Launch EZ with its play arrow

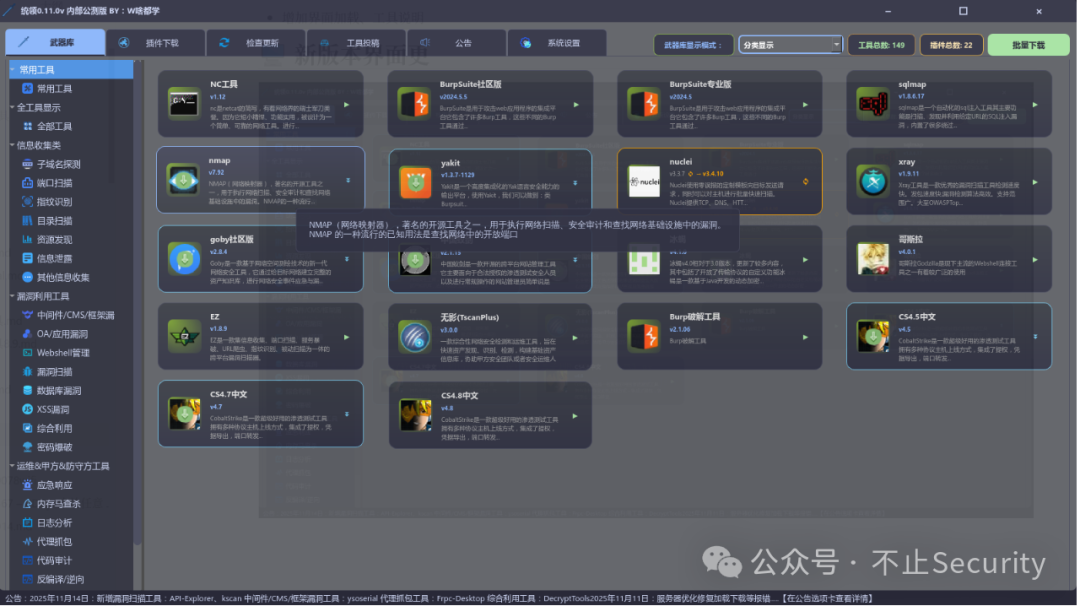[x=346, y=337]
